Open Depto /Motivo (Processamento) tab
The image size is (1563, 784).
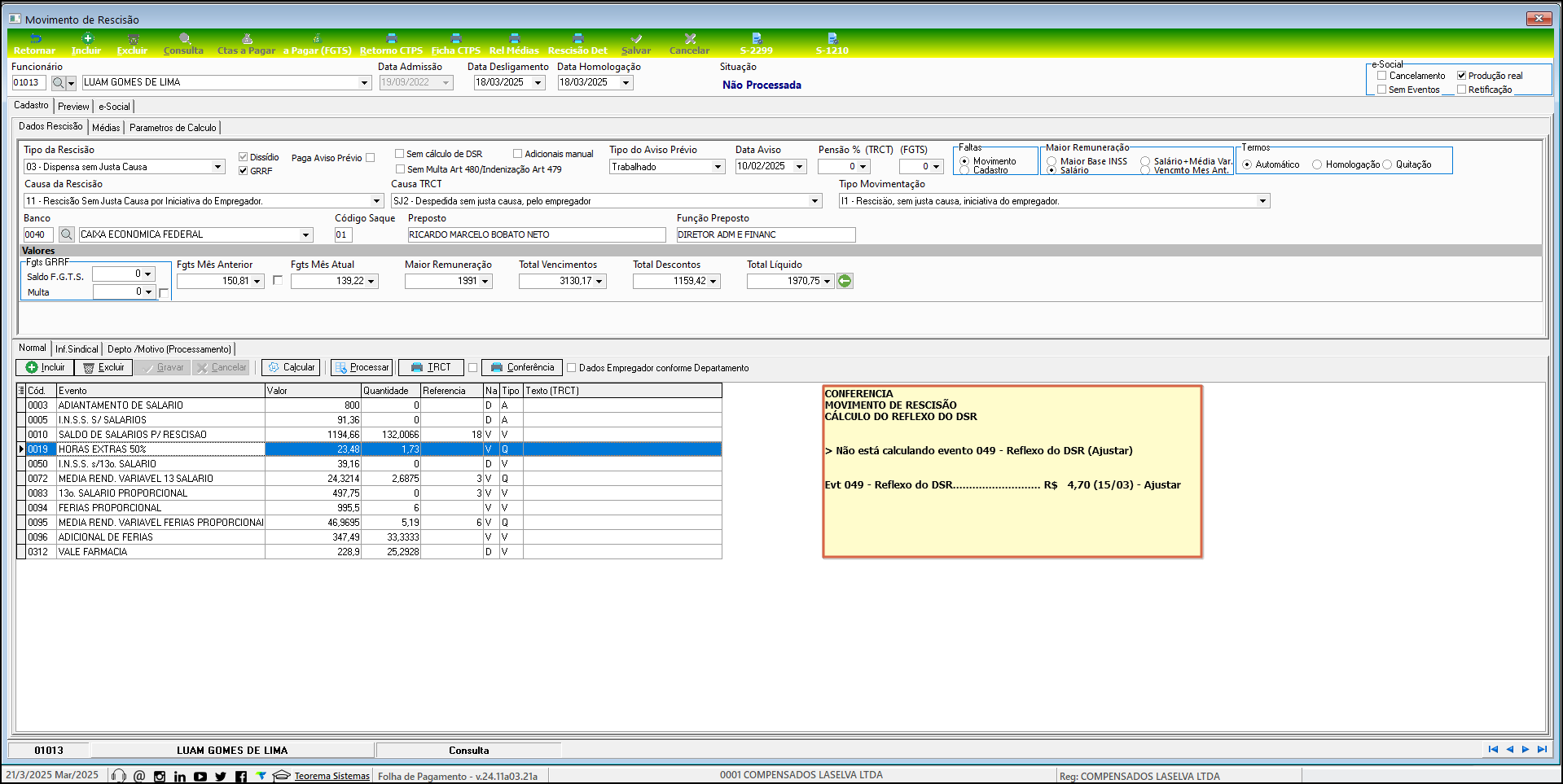(x=169, y=349)
